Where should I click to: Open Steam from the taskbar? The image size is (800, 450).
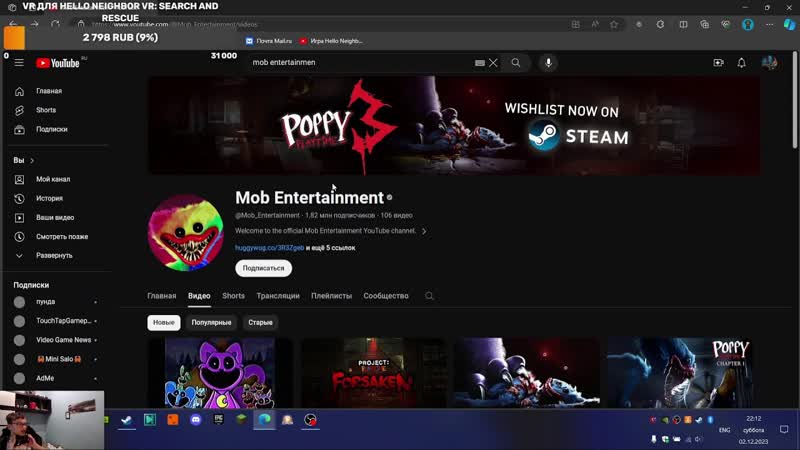(x=127, y=420)
